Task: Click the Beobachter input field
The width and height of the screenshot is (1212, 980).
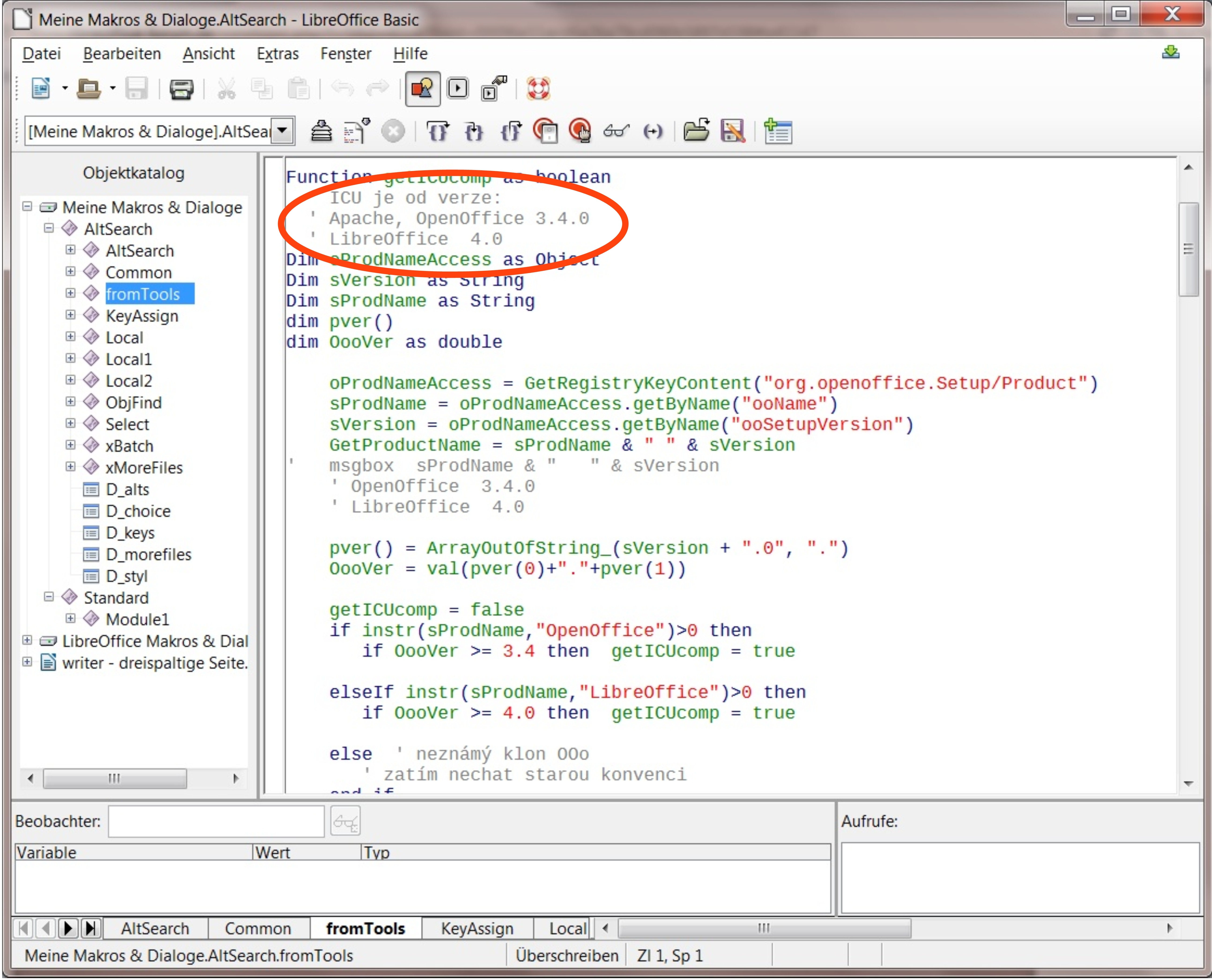Action: 216,821
